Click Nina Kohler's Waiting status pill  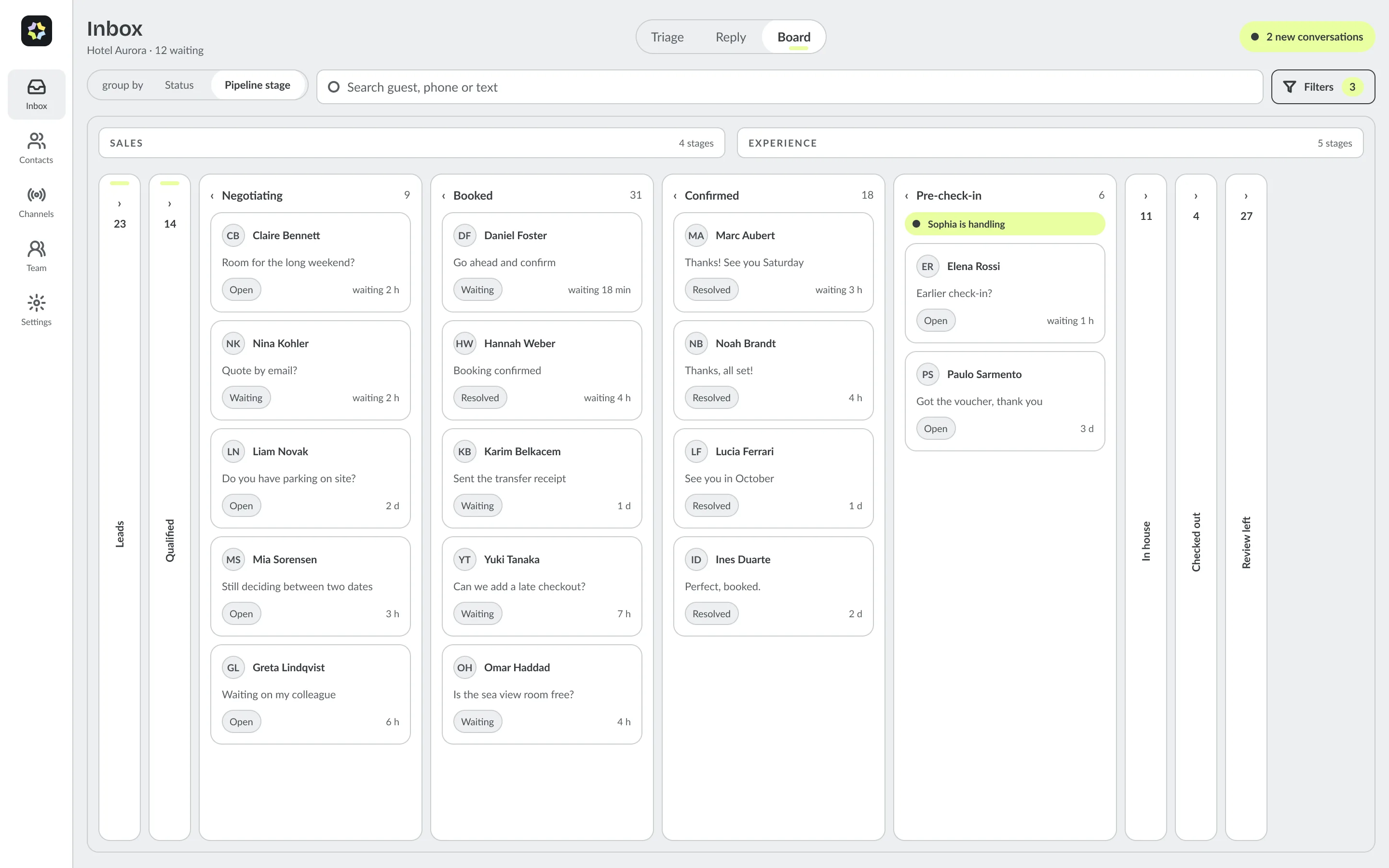click(x=245, y=398)
